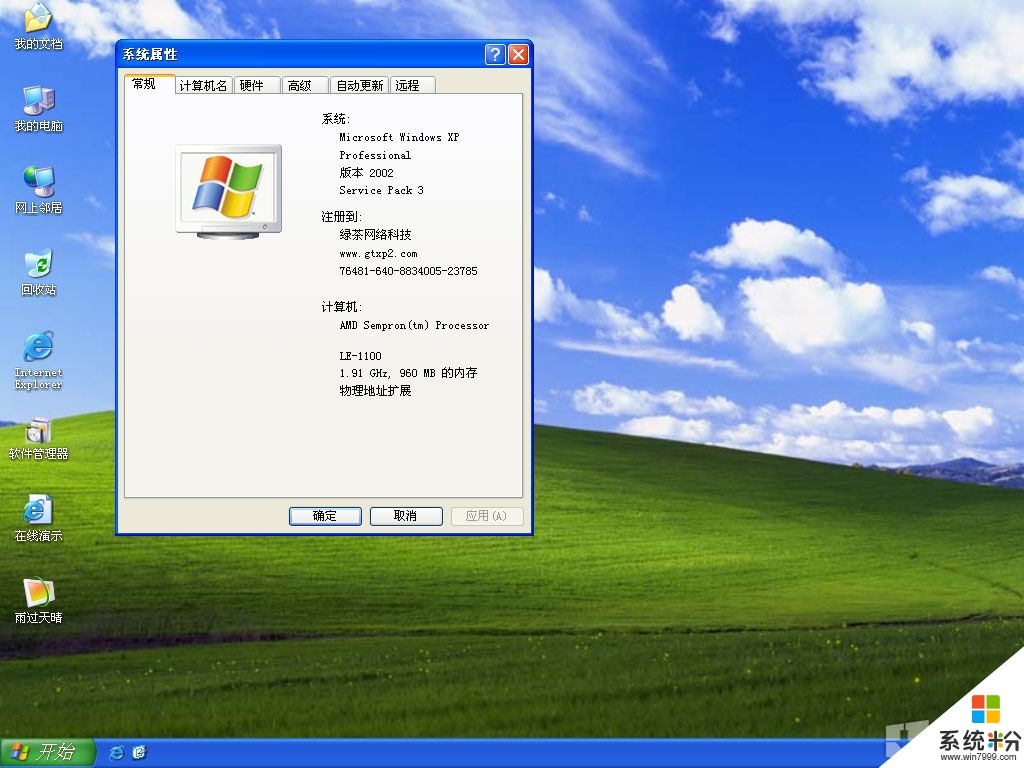
Task: Select the 网上邻居 desktop icon
Action: [x=39, y=190]
